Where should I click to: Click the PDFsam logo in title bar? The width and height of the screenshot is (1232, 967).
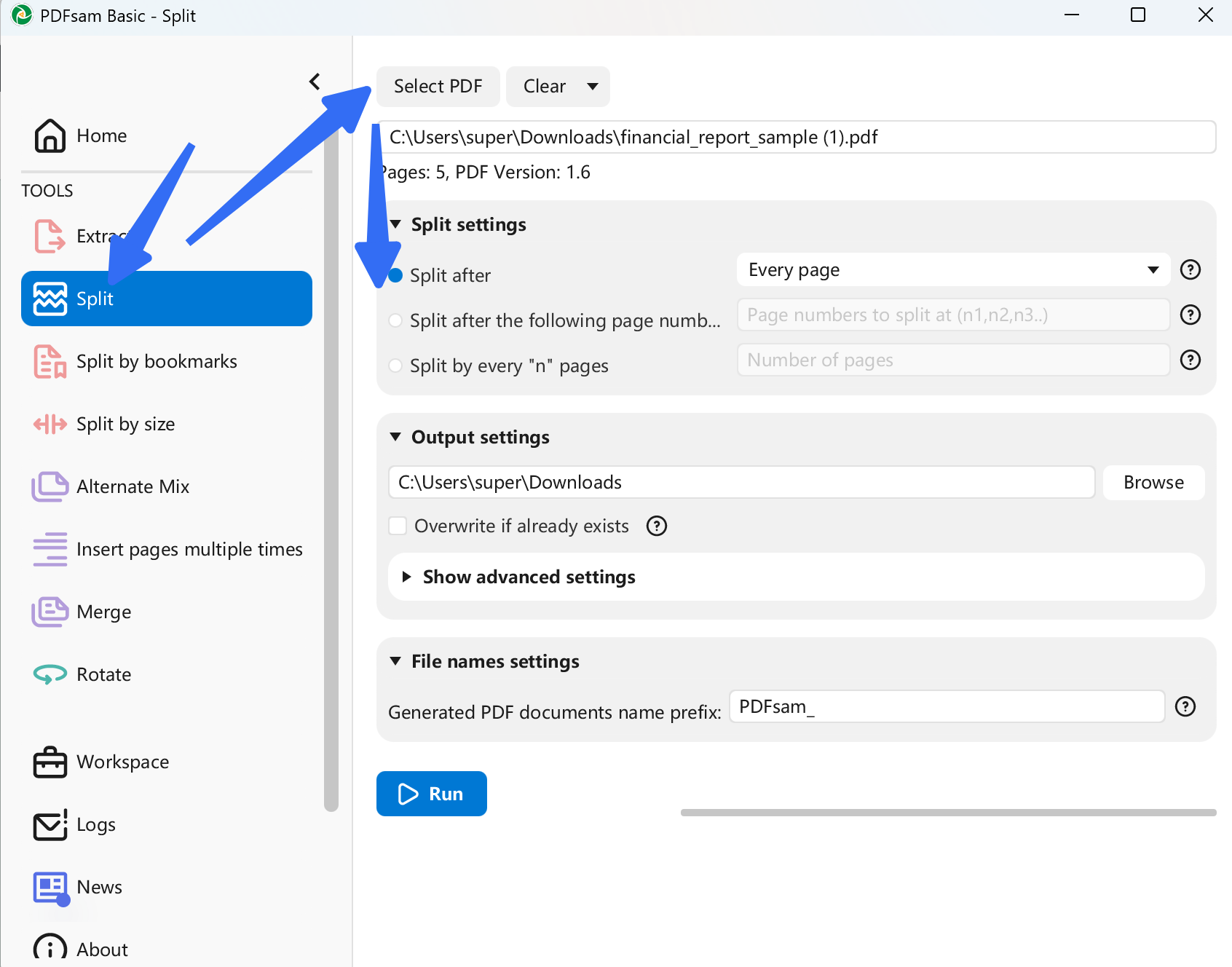[x=22, y=15]
